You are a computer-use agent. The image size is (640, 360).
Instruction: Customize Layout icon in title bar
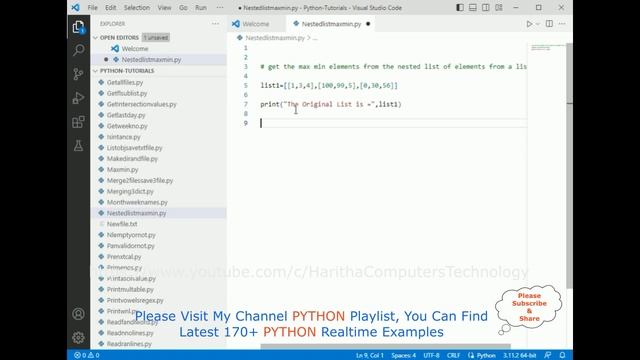tap(499, 7)
